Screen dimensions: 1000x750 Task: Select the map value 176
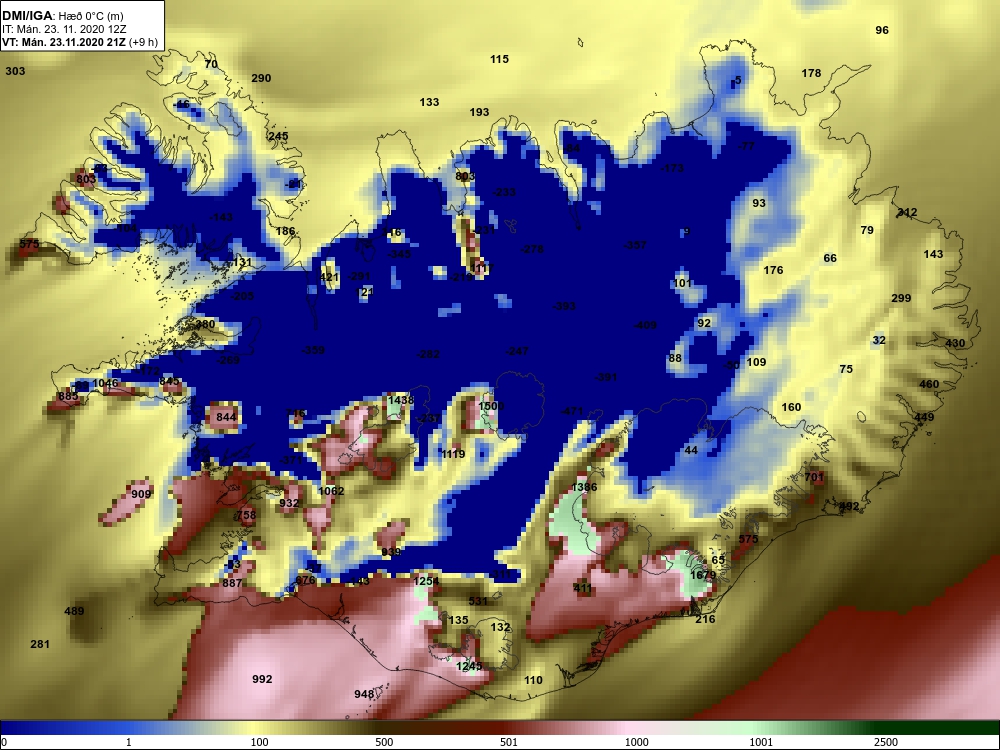tap(773, 270)
